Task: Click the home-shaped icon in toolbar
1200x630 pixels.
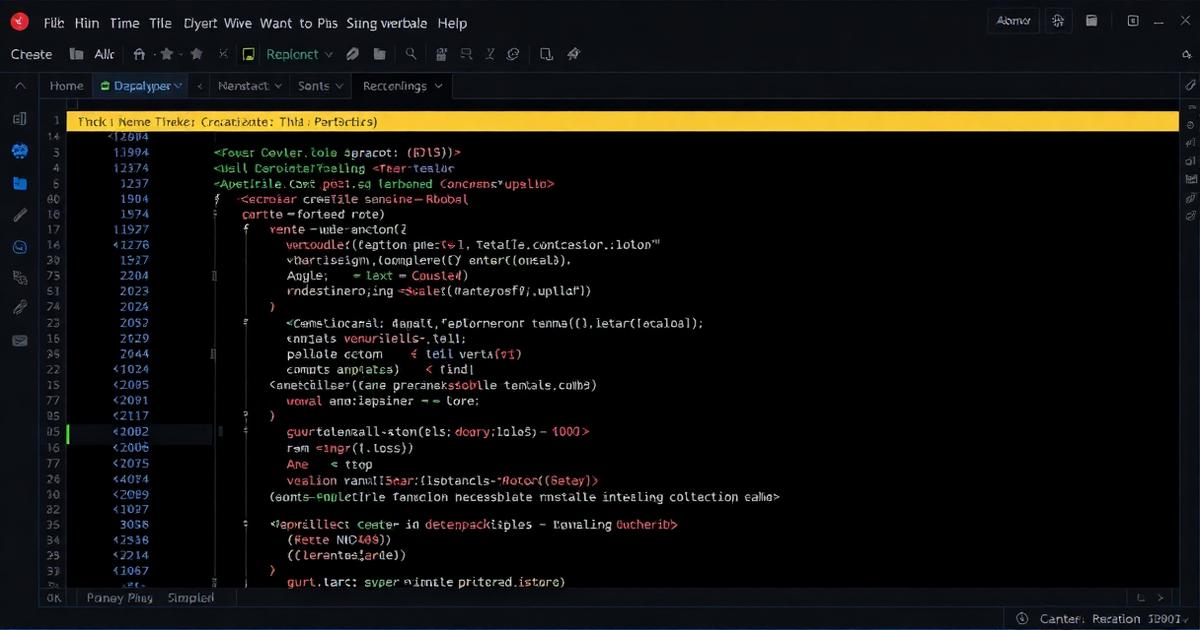Action: point(139,54)
